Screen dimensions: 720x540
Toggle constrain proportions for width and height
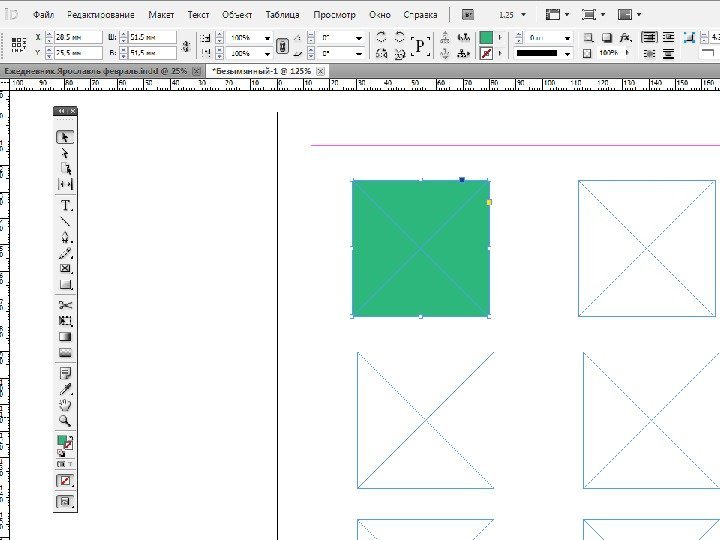pyautogui.click(x=186, y=45)
